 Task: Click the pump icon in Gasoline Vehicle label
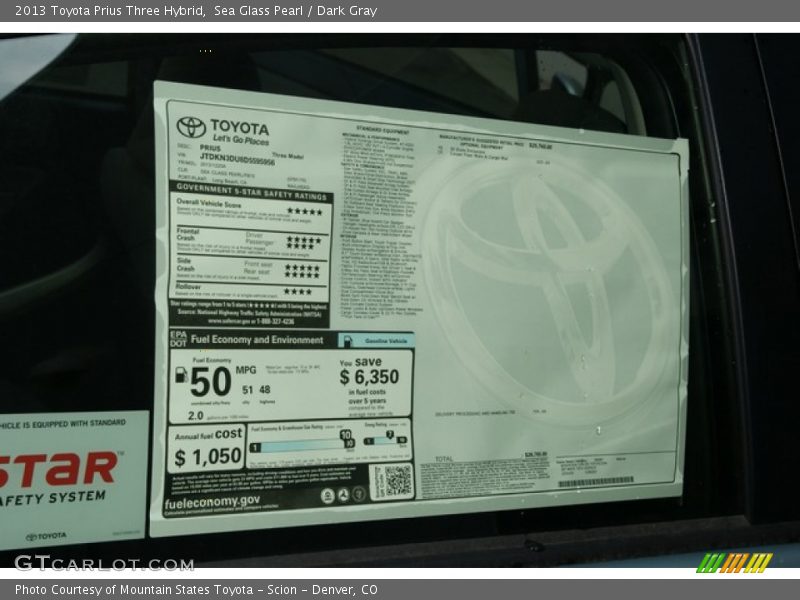tap(347, 340)
